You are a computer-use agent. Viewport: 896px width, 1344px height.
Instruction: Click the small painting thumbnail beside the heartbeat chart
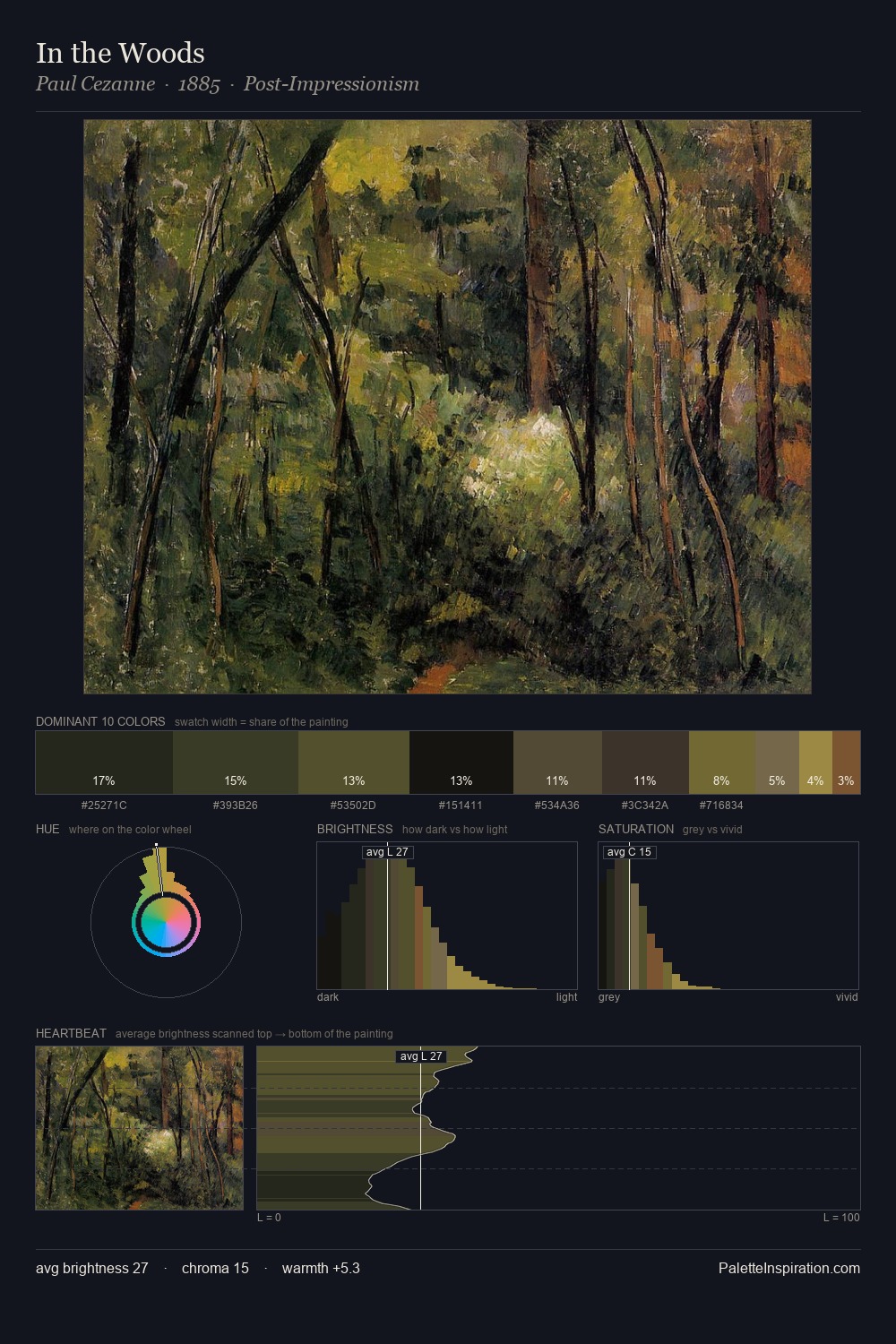pyautogui.click(x=139, y=1128)
